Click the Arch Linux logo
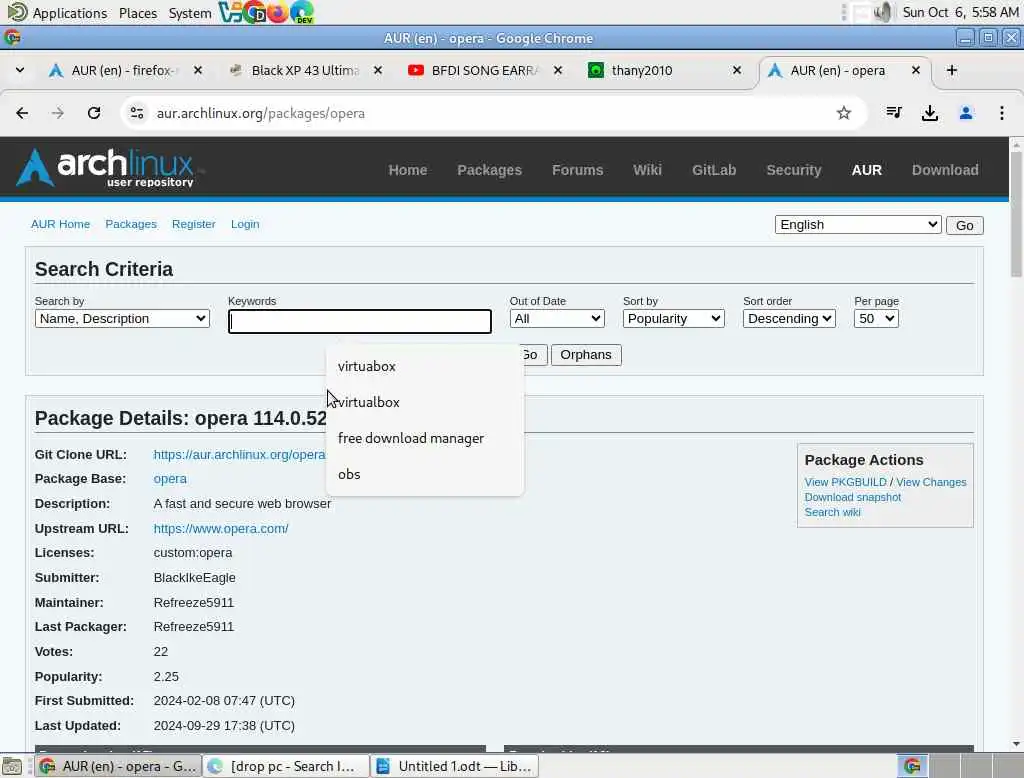1024x778 pixels. pos(104,167)
